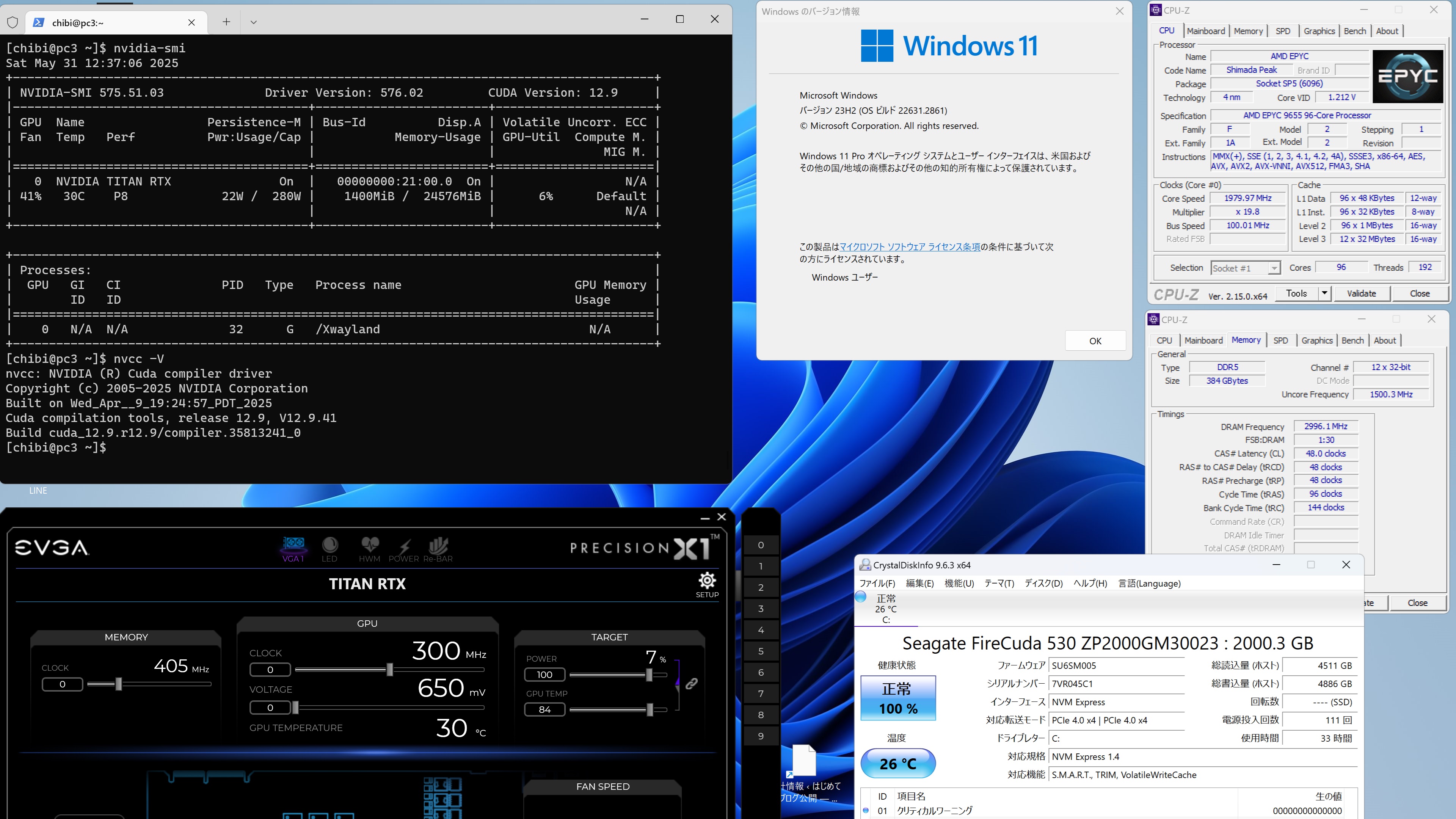The width and height of the screenshot is (1456, 819).
Task: Select profile slot 3 in Precision X1
Action: pos(761,609)
